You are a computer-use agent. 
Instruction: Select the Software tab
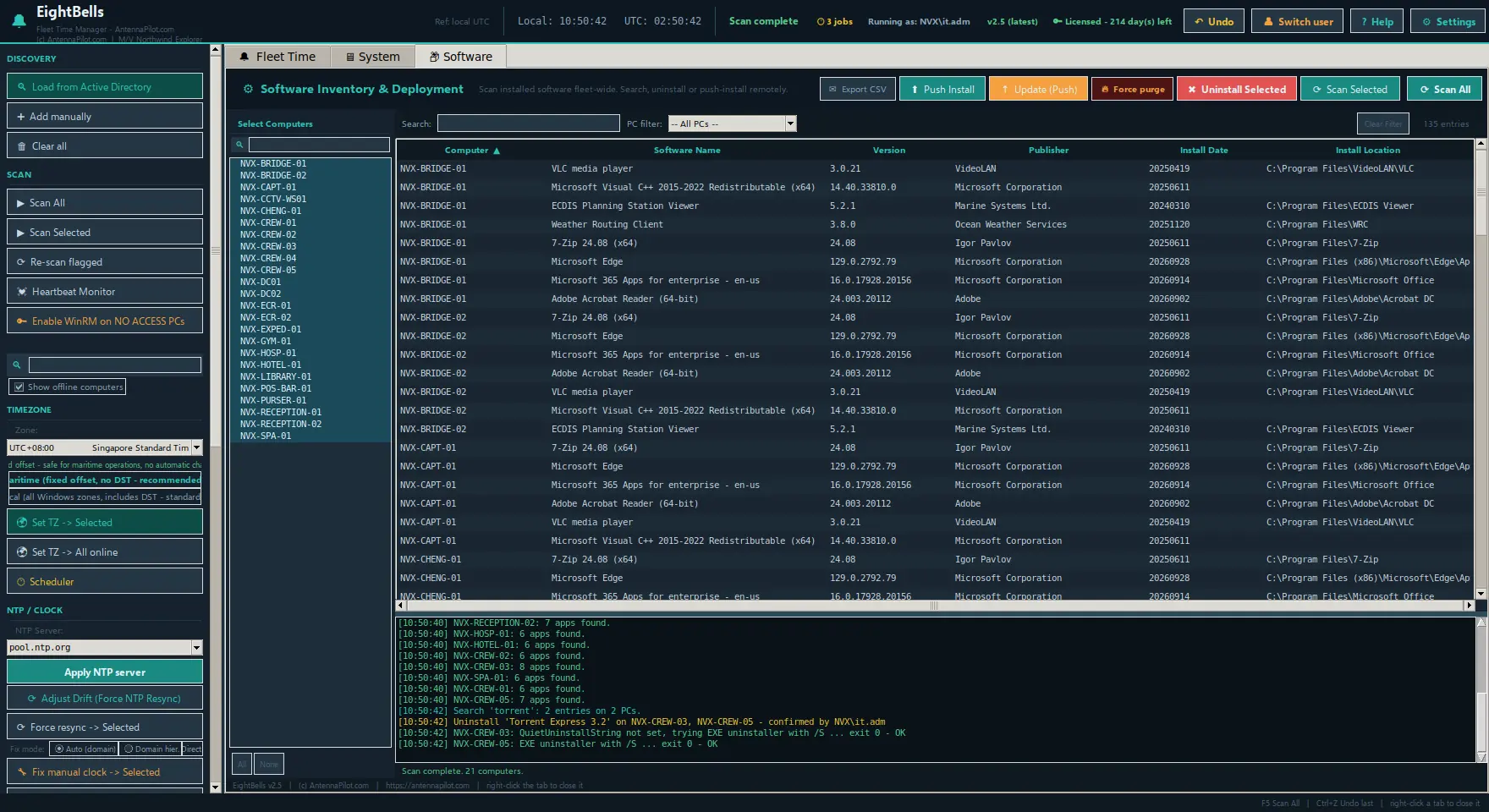[x=460, y=57]
